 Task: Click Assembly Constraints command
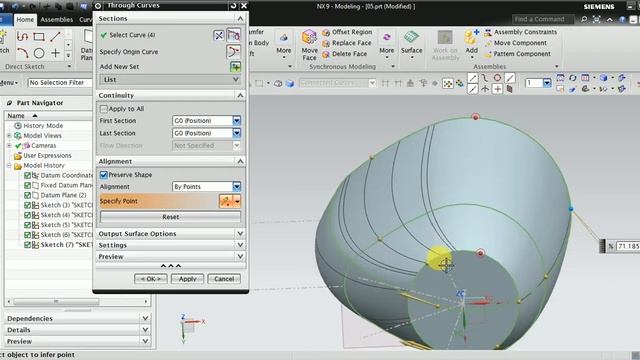pos(521,32)
